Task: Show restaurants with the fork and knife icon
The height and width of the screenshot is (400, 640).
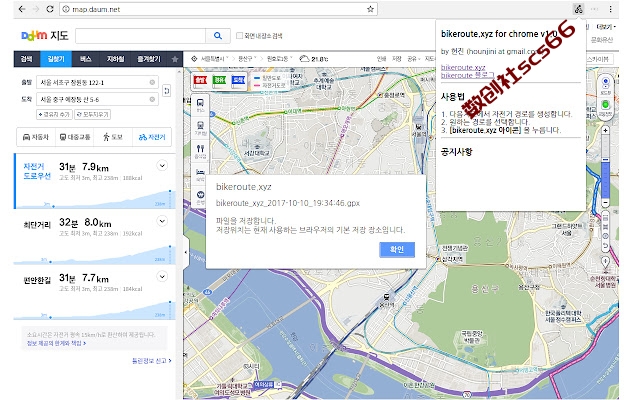Action: tap(200, 151)
